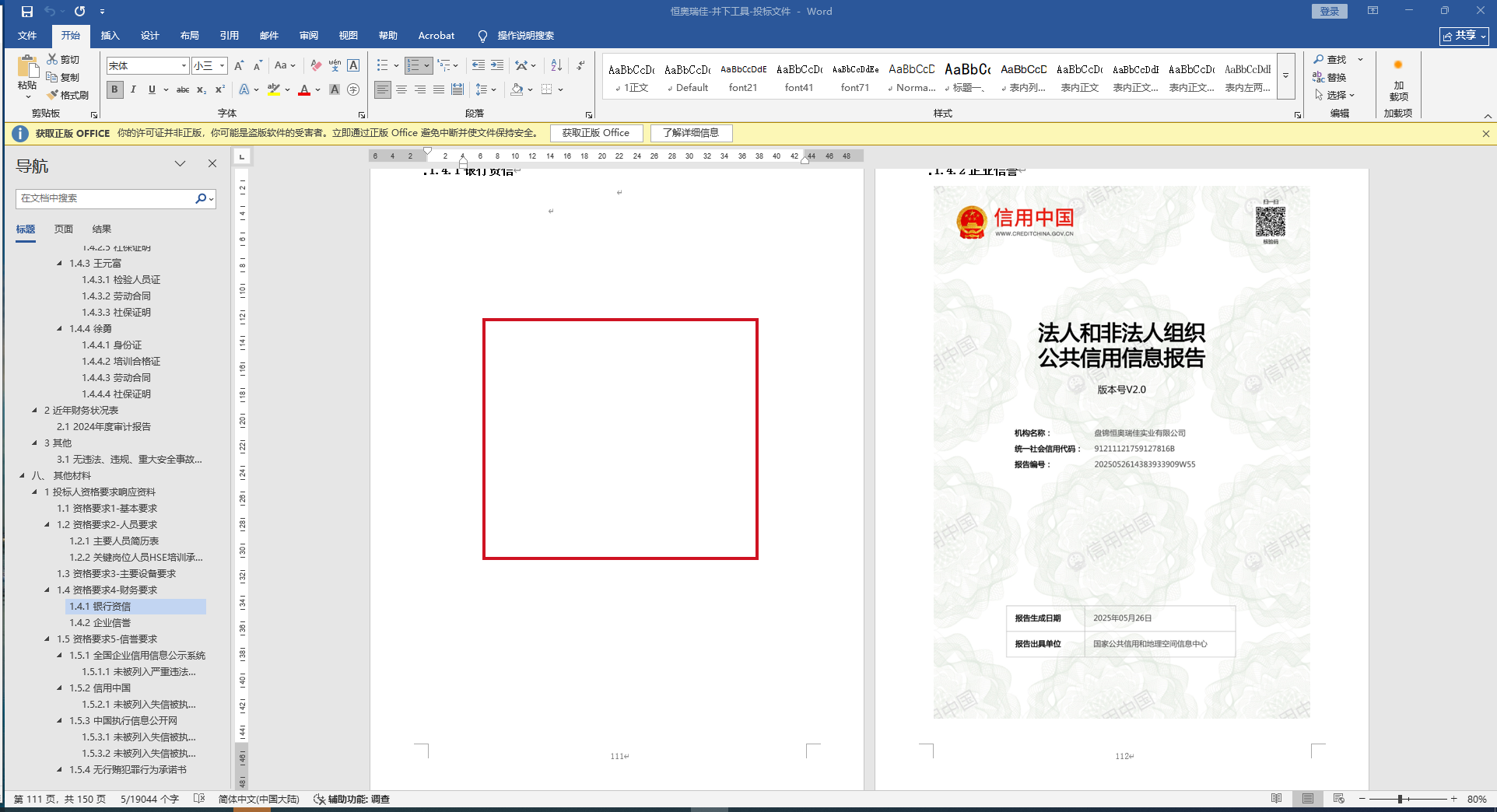Click the Replace icon in editing group

tap(1319, 77)
